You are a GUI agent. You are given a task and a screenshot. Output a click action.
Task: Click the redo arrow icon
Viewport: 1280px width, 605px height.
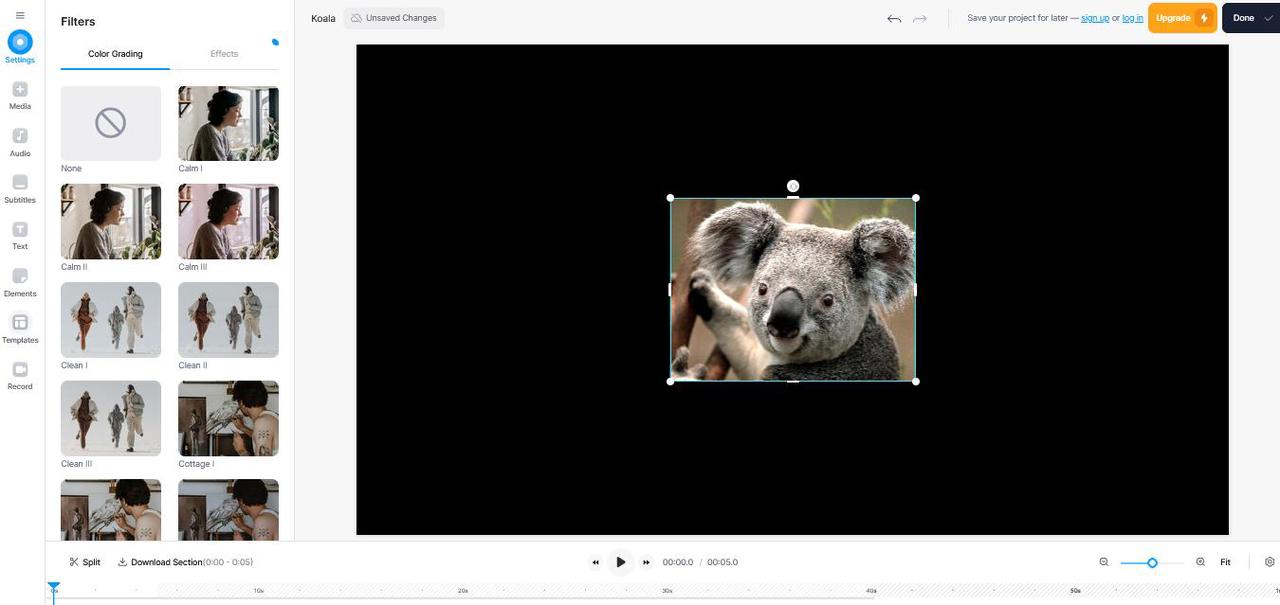point(920,18)
